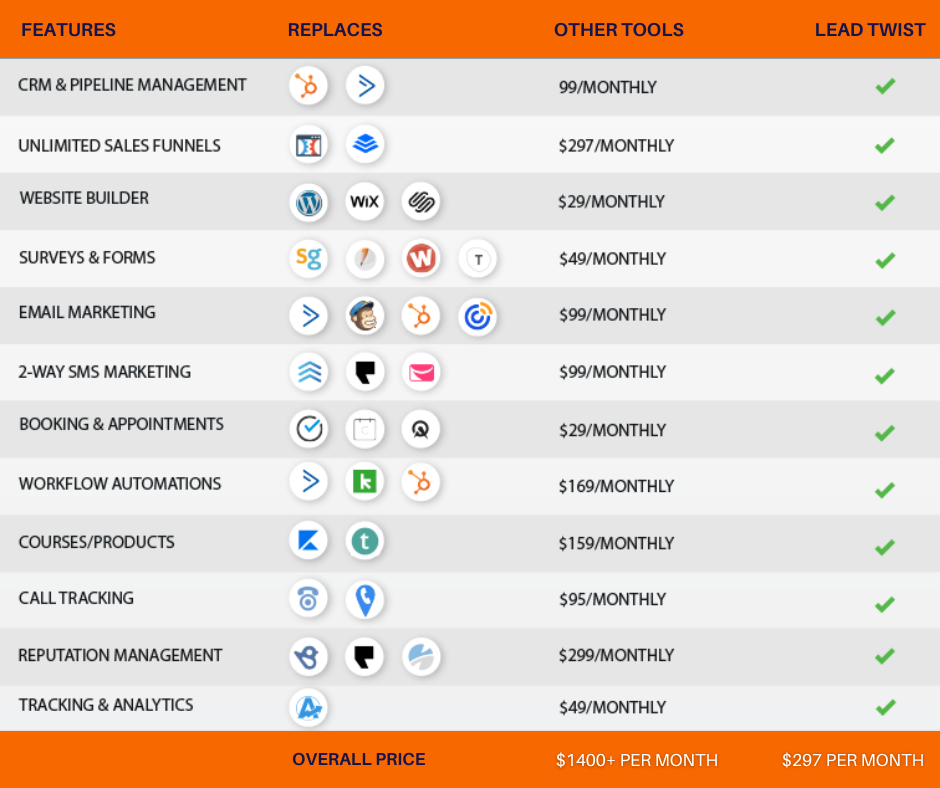
Task: Click the LEAD TWIST column header
Action: [869, 30]
